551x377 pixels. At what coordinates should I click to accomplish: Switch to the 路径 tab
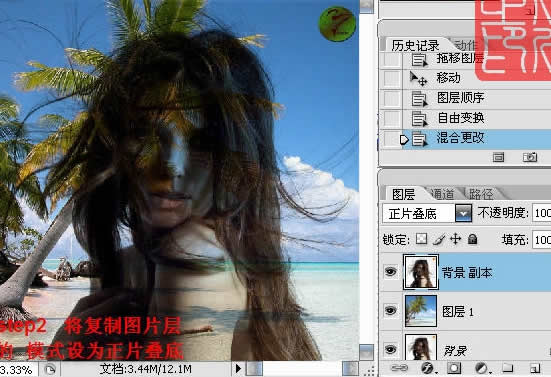click(x=481, y=194)
